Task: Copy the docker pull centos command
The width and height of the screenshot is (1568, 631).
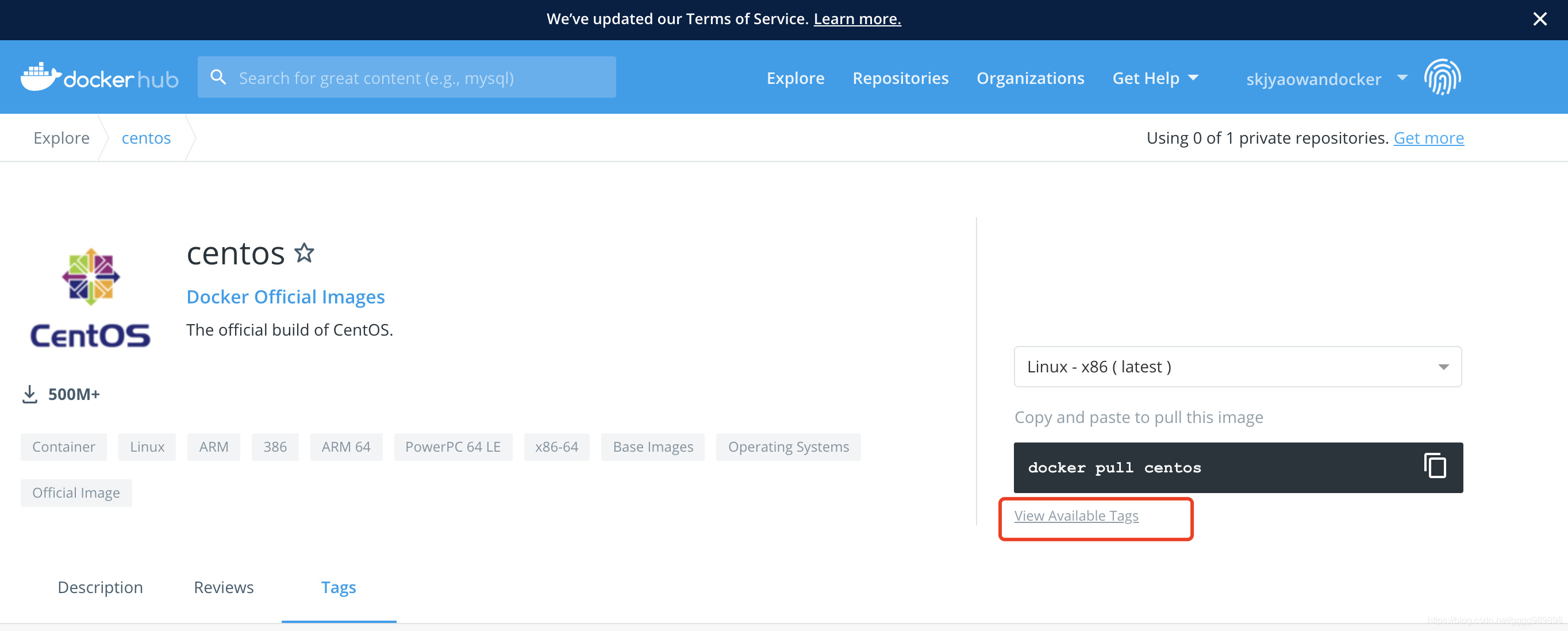Action: [x=1435, y=466]
